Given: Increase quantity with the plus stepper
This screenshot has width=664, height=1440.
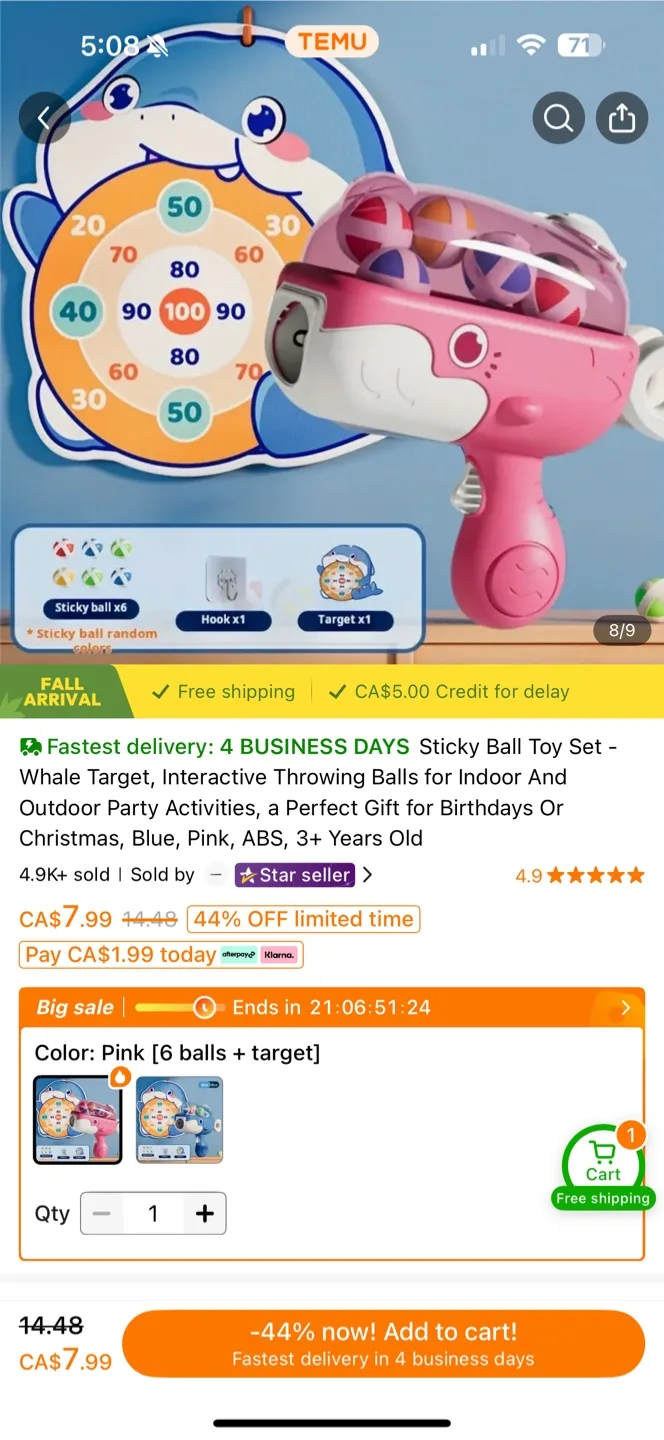Looking at the screenshot, I should click(204, 1213).
